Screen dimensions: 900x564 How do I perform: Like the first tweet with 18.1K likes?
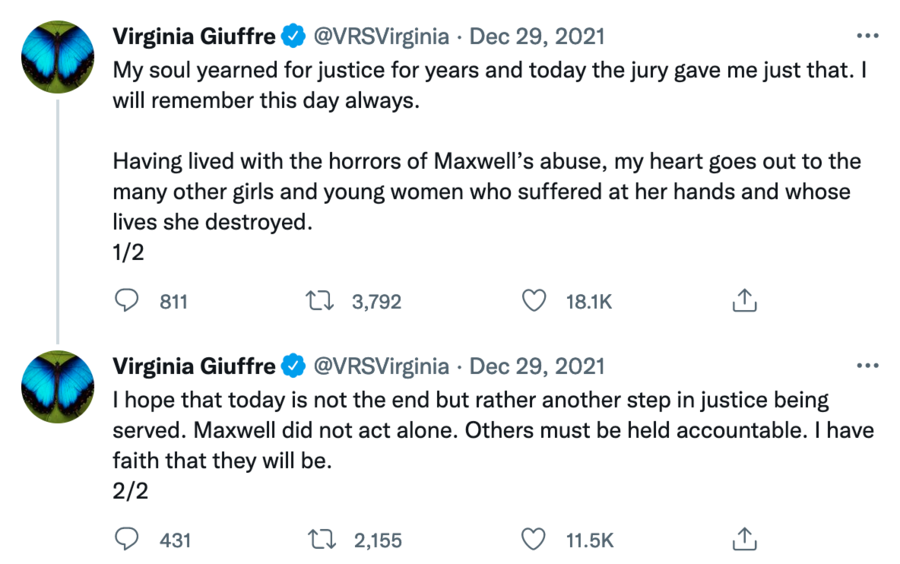pos(536,300)
